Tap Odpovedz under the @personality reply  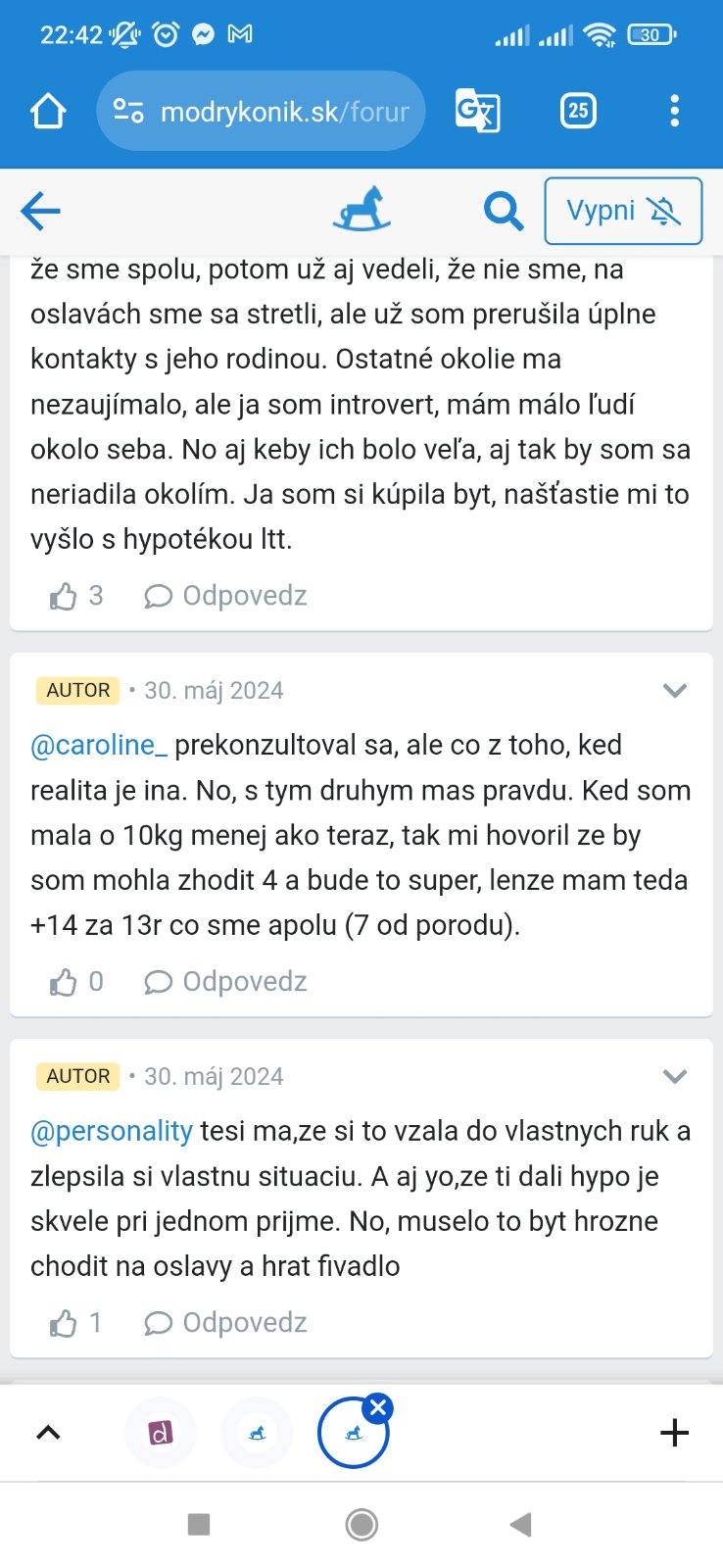[x=226, y=1323]
